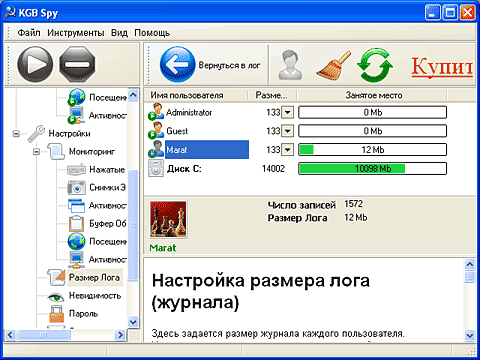Click tree horizontal scroll right arrow
The width and height of the screenshot is (480, 360).
[121, 335]
